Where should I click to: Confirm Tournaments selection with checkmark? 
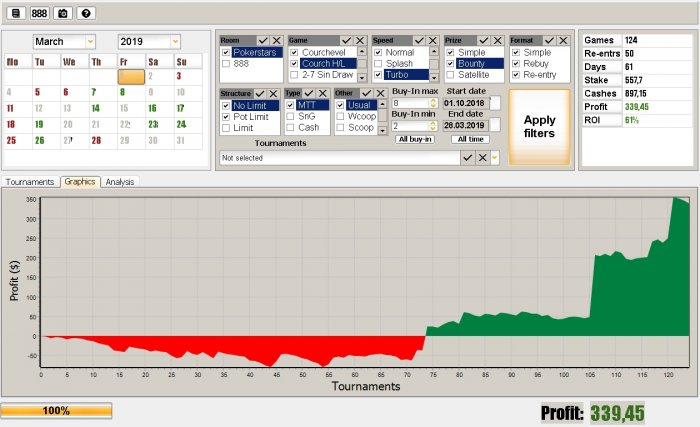coord(467,158)
